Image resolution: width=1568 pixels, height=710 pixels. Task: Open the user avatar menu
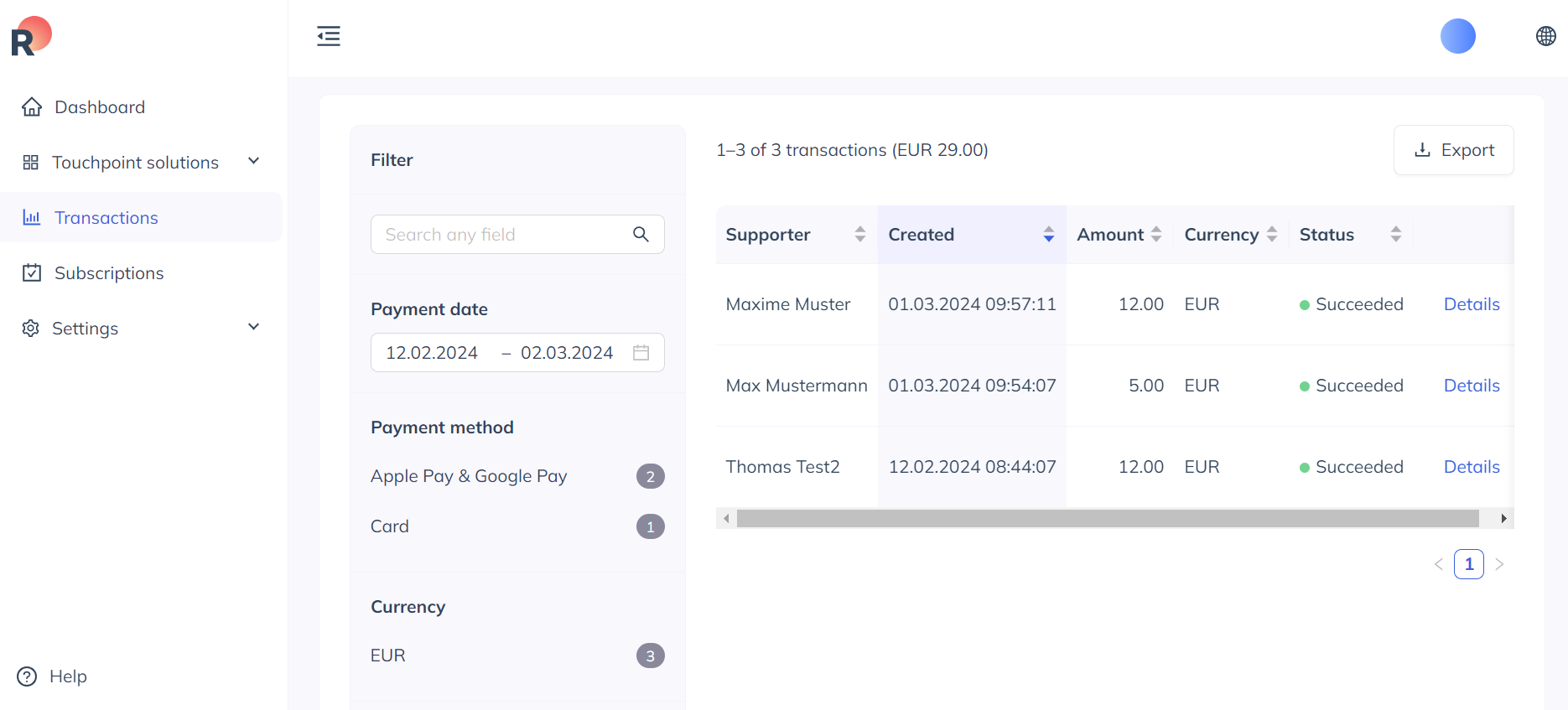tap(1458, 36)
